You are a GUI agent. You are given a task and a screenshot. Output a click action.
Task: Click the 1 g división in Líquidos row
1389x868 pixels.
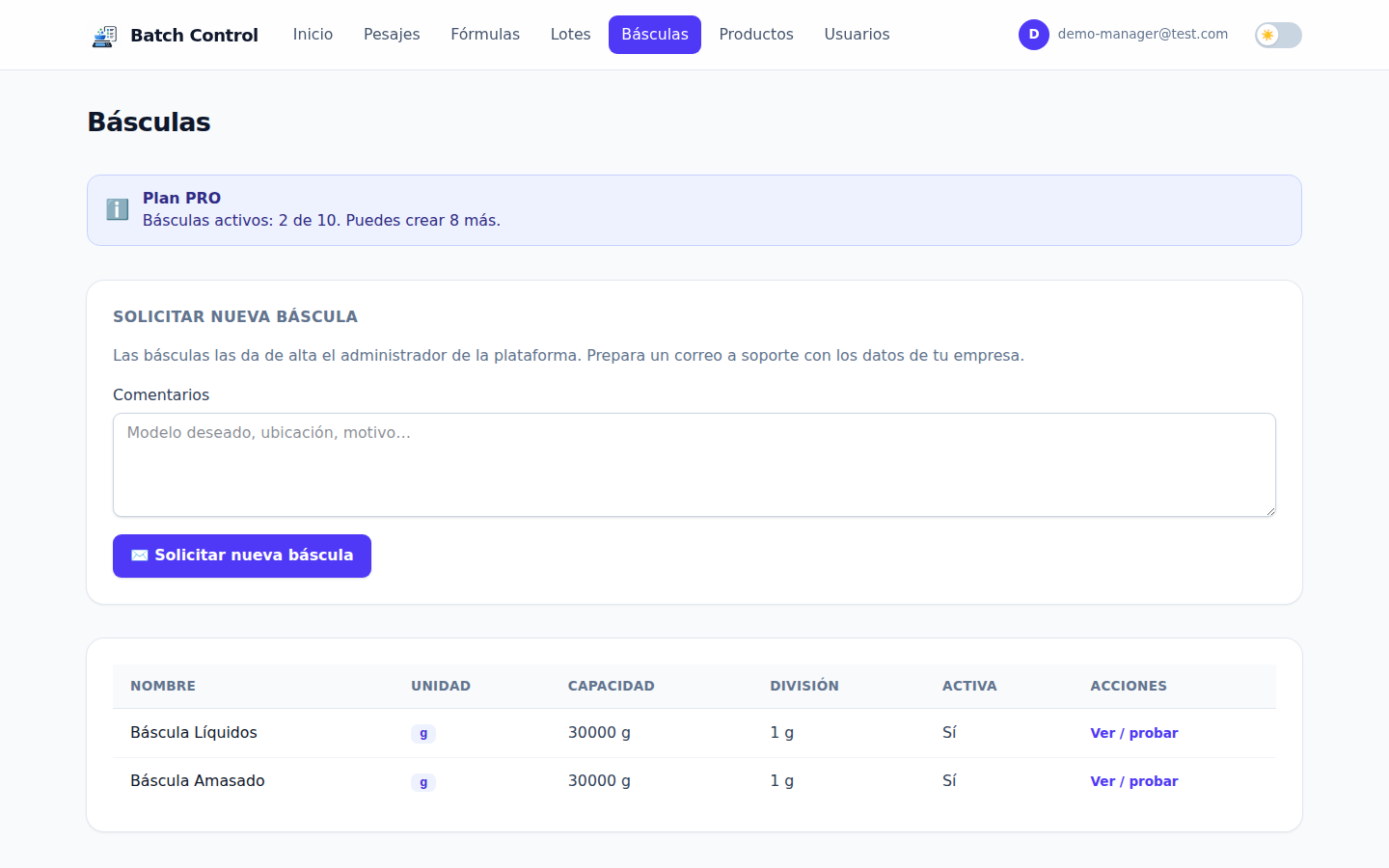click(782, 733)
